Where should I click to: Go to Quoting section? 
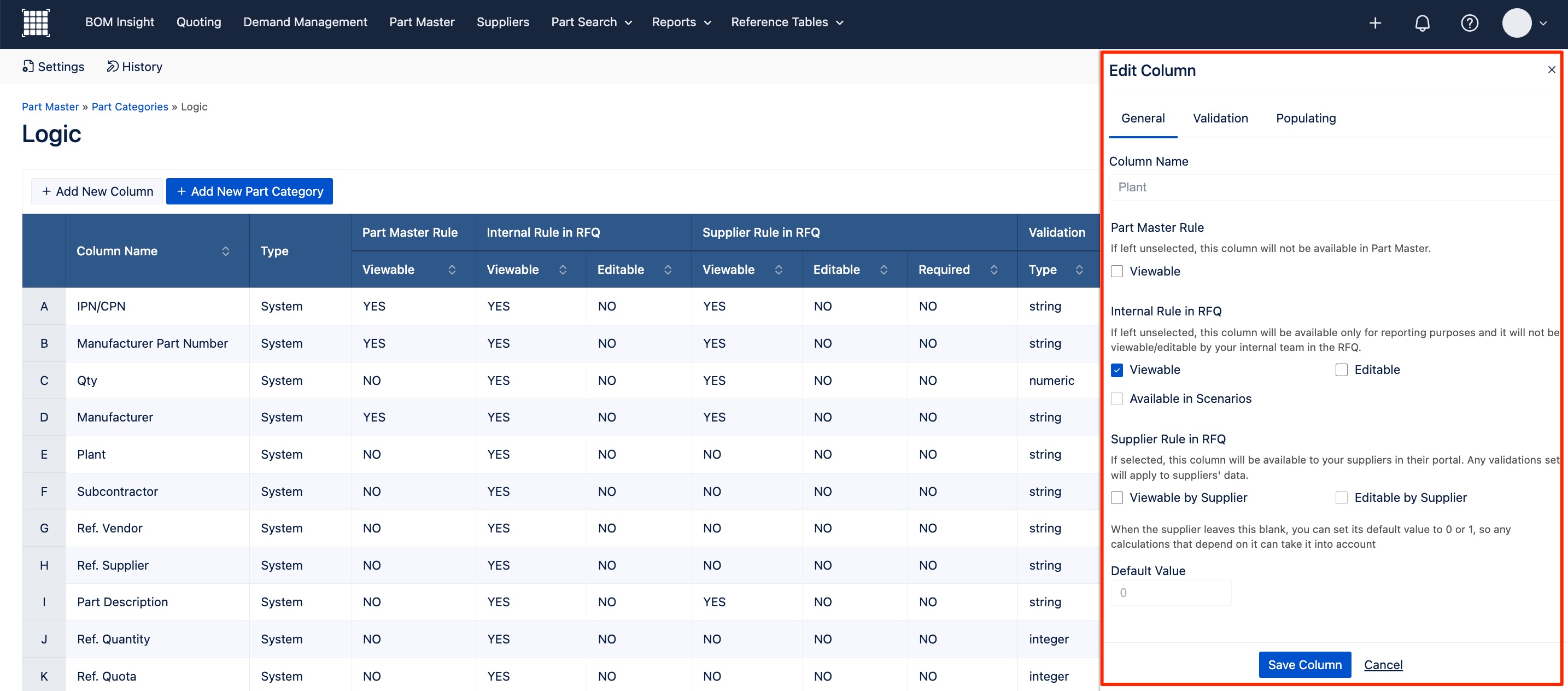pyautogui.click(x=198, y=22)
